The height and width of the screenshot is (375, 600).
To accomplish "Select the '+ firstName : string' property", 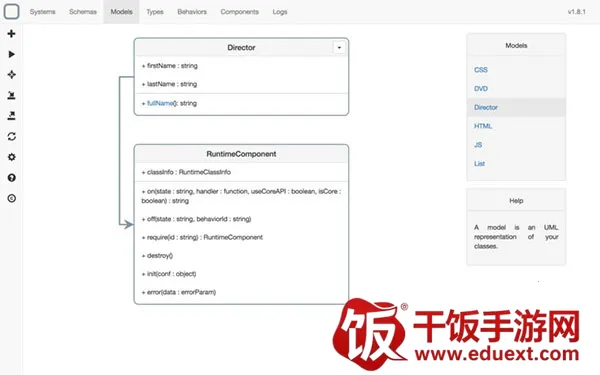I will click(170, 66).
